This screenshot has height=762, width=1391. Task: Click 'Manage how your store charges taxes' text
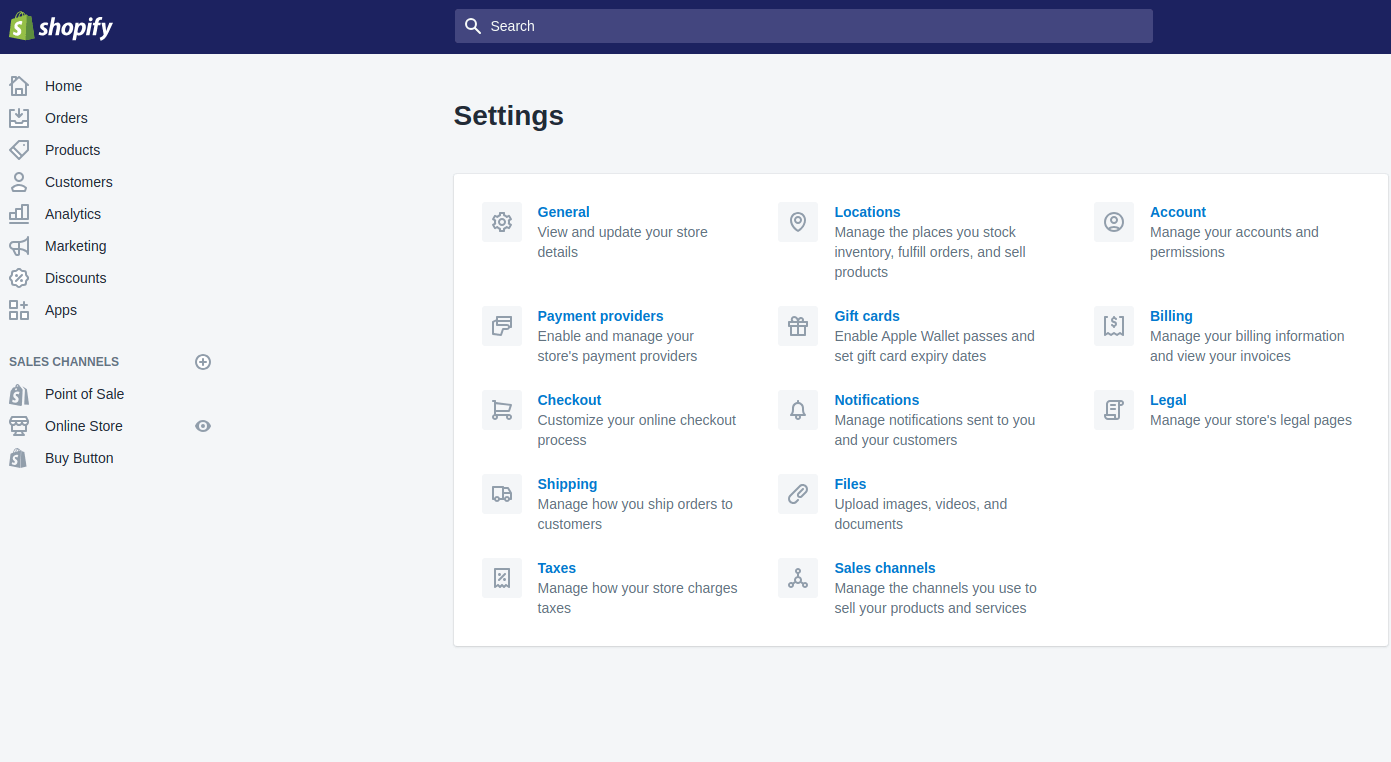pos(638,598)
